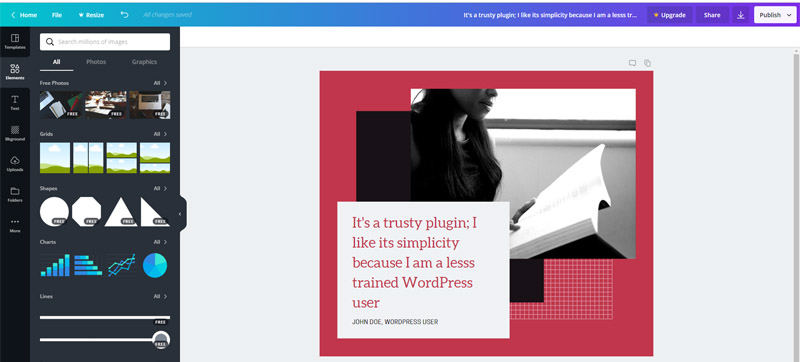This screenshot has height=362, width=800.
Task: Open the File menu
Action: 57,15
